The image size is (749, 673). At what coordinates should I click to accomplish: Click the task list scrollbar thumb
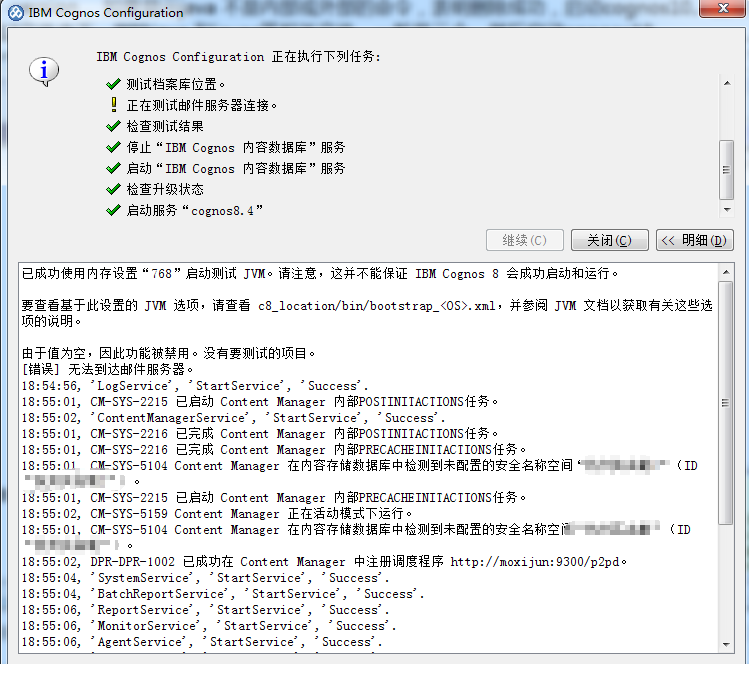click(727, 170)
